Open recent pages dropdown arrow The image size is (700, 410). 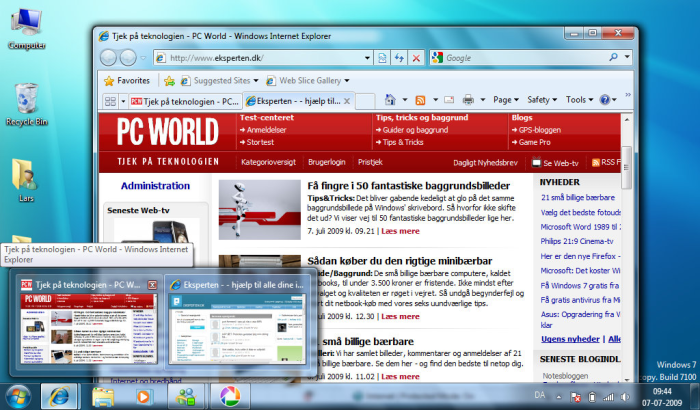coord(143,58)
